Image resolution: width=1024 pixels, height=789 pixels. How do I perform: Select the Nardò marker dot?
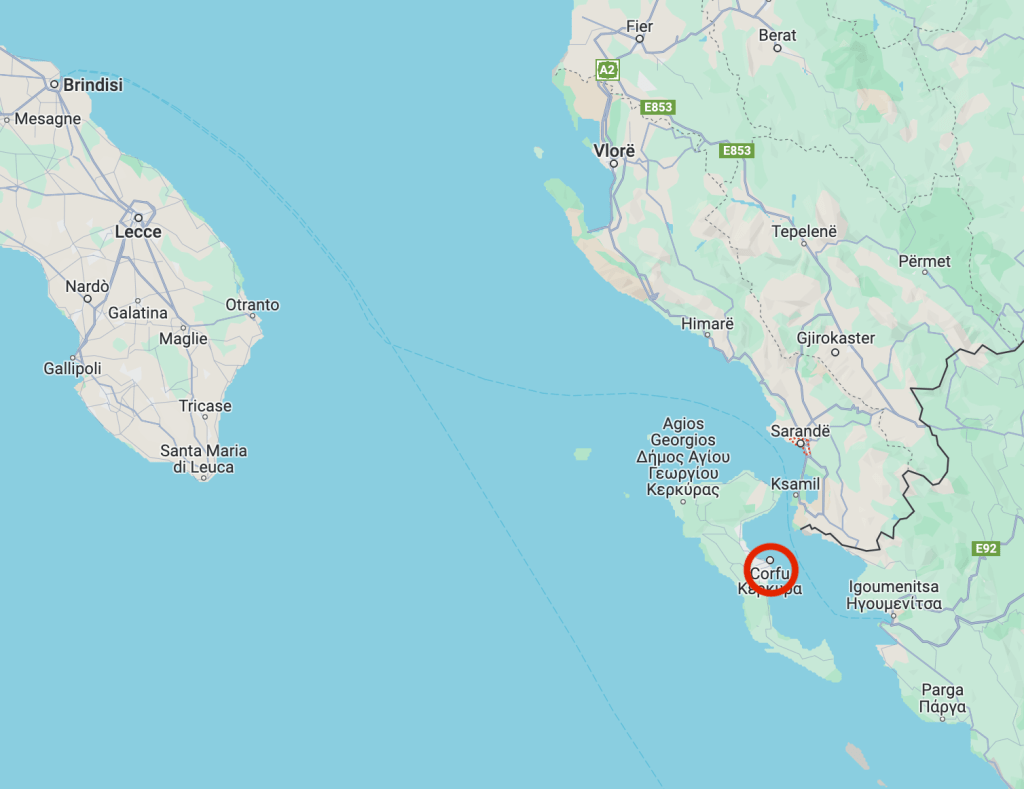point(88,298)
